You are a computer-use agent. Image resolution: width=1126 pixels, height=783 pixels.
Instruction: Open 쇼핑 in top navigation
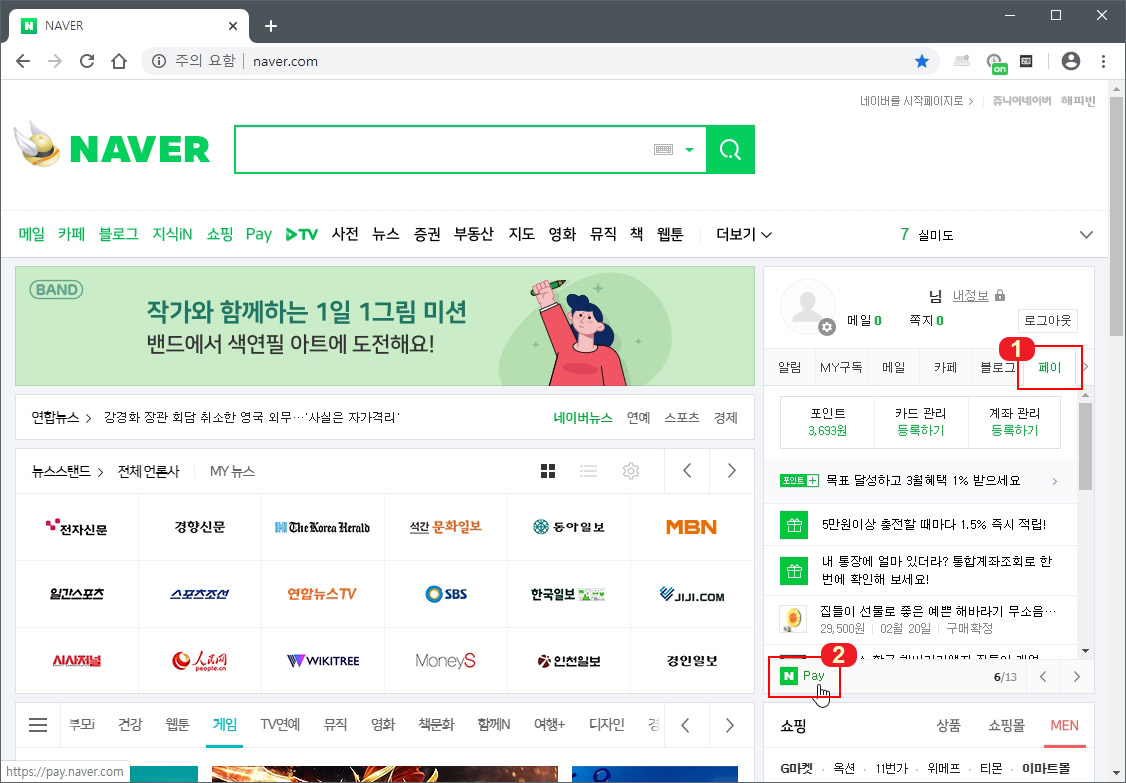click(219, 234)
